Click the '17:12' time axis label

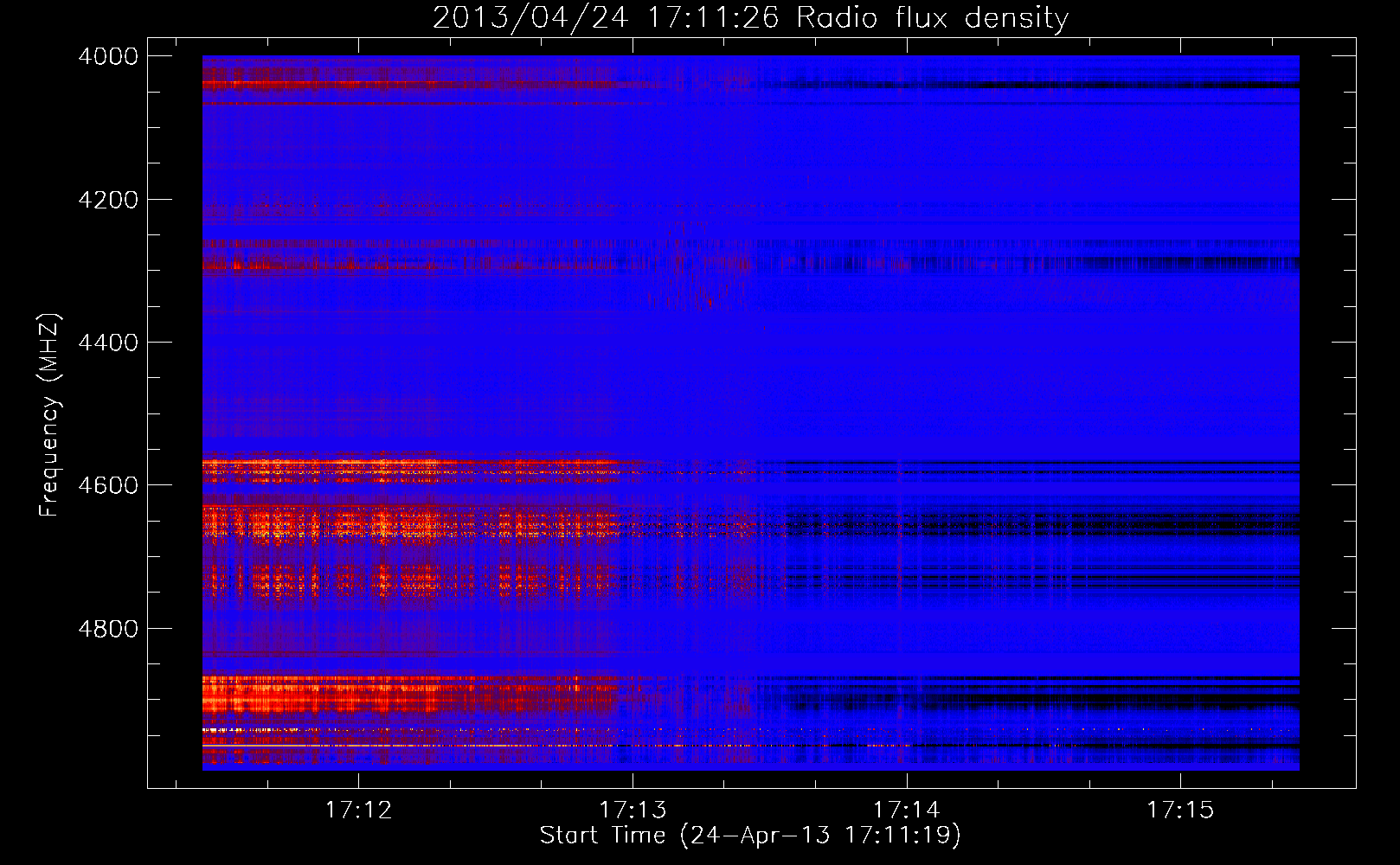coord(358,811)
